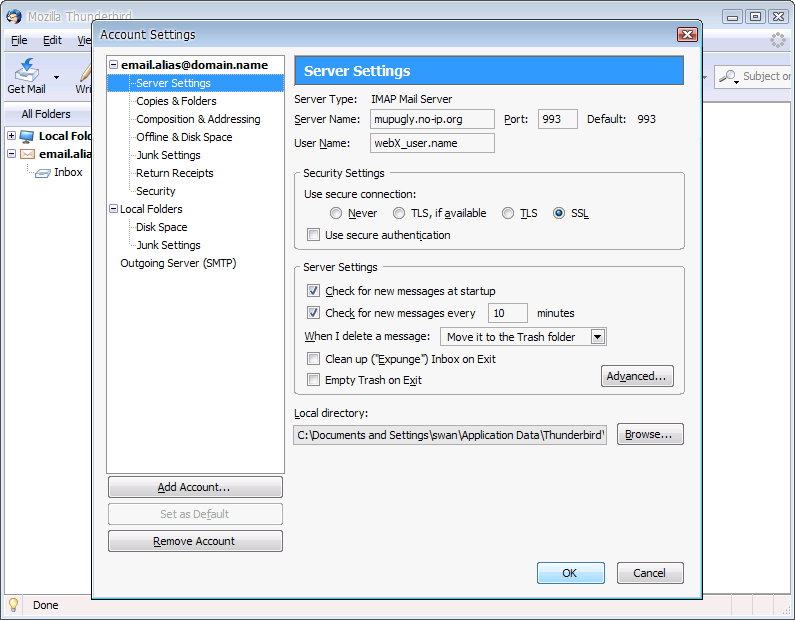Open the delete message action dropdown

tap(598, 337)
